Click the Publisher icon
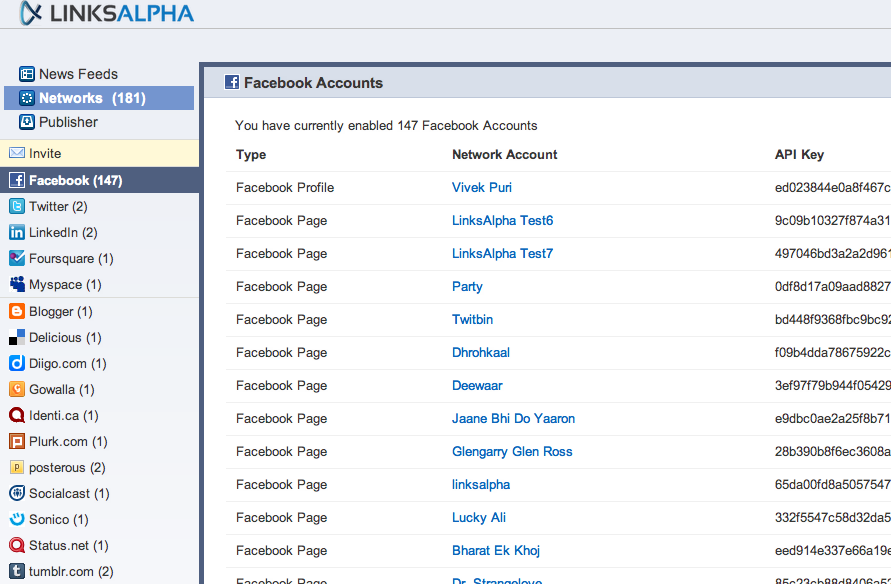Viewport: 891px width, 584px height. click(27, 122)
